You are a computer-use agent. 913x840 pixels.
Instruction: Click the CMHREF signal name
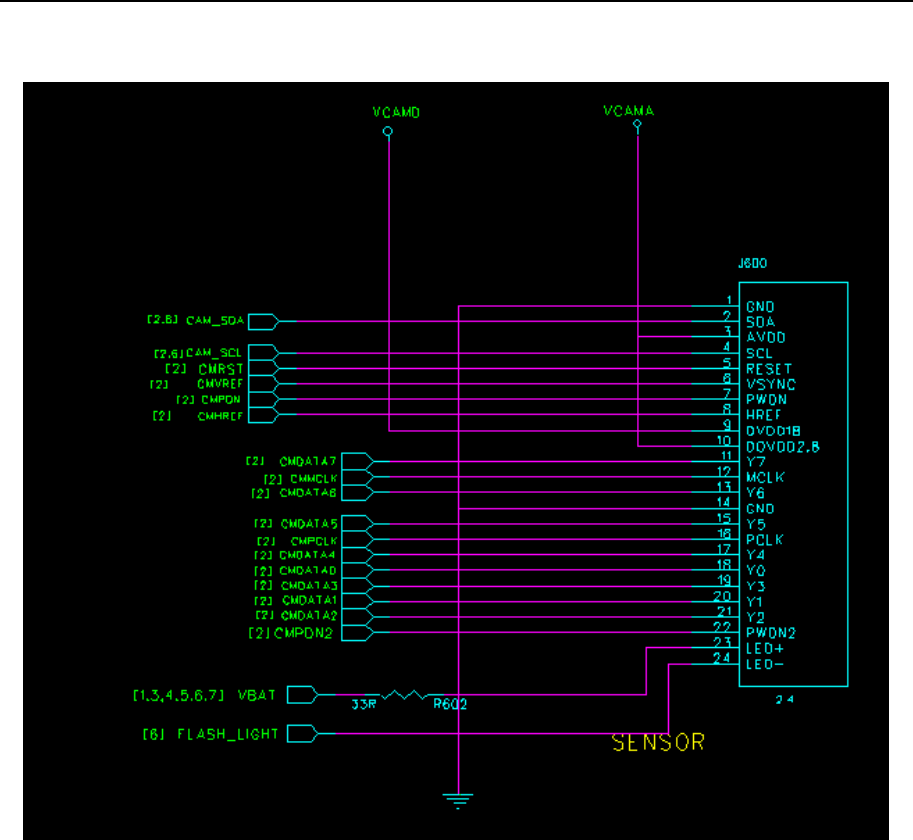click(220, 416)
